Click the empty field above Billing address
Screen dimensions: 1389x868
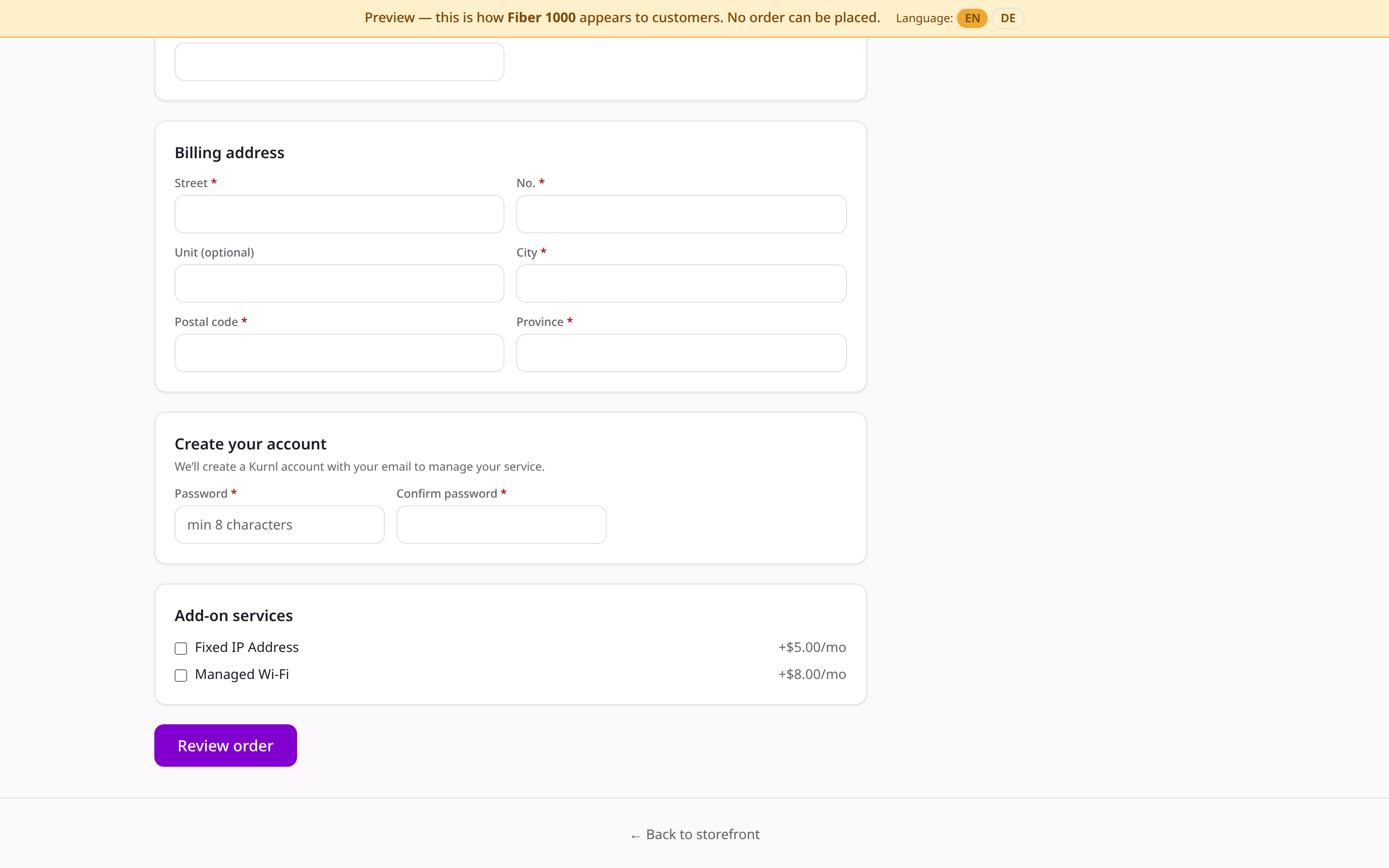(x=339, y=61)
